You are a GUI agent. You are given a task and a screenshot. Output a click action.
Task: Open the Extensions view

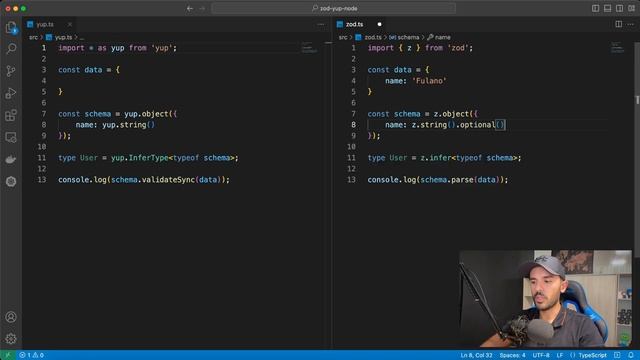(x=11, y=115)
